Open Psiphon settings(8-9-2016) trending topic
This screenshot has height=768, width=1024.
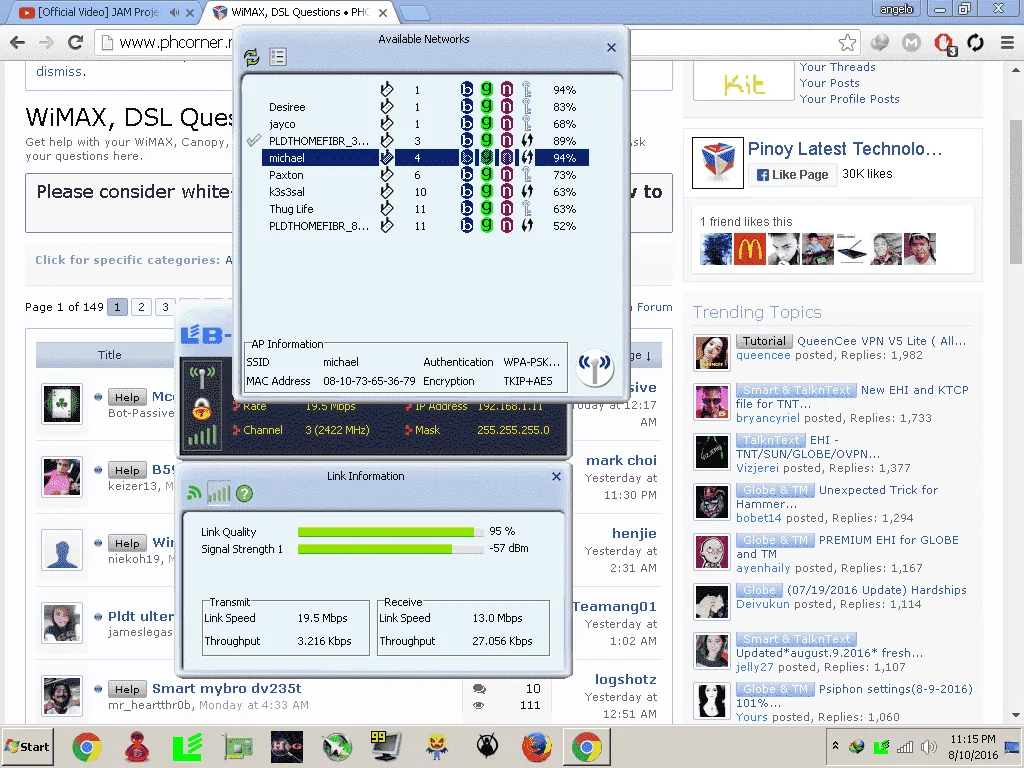click(x=895, y=689)
